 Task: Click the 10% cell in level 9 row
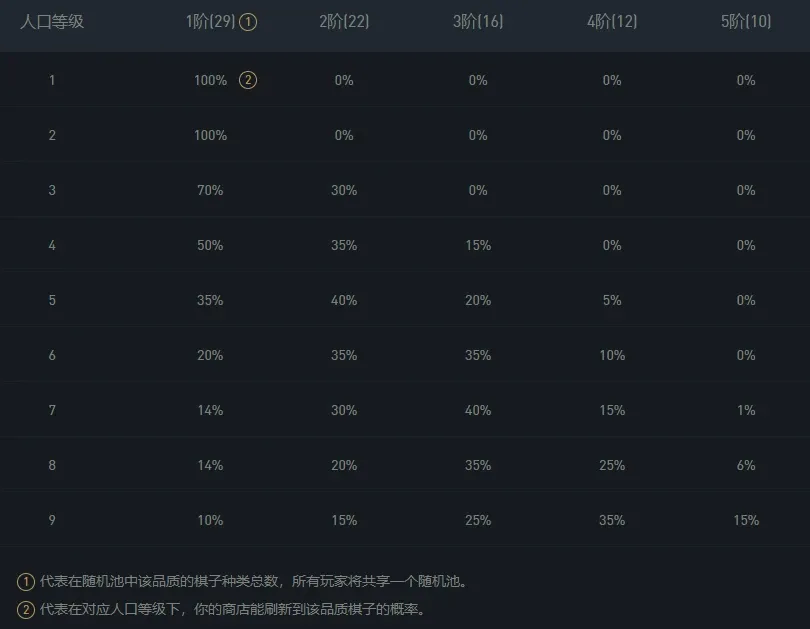210,520
